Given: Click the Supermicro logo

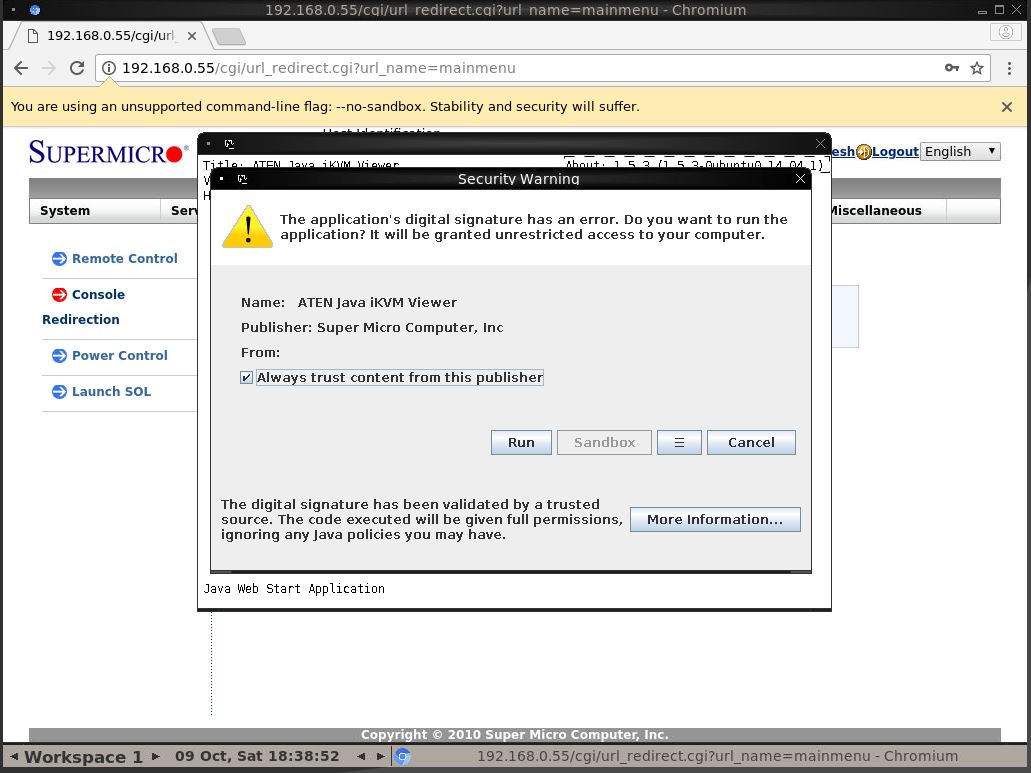Looking at the screenshot, I should [x=108, y=152].
